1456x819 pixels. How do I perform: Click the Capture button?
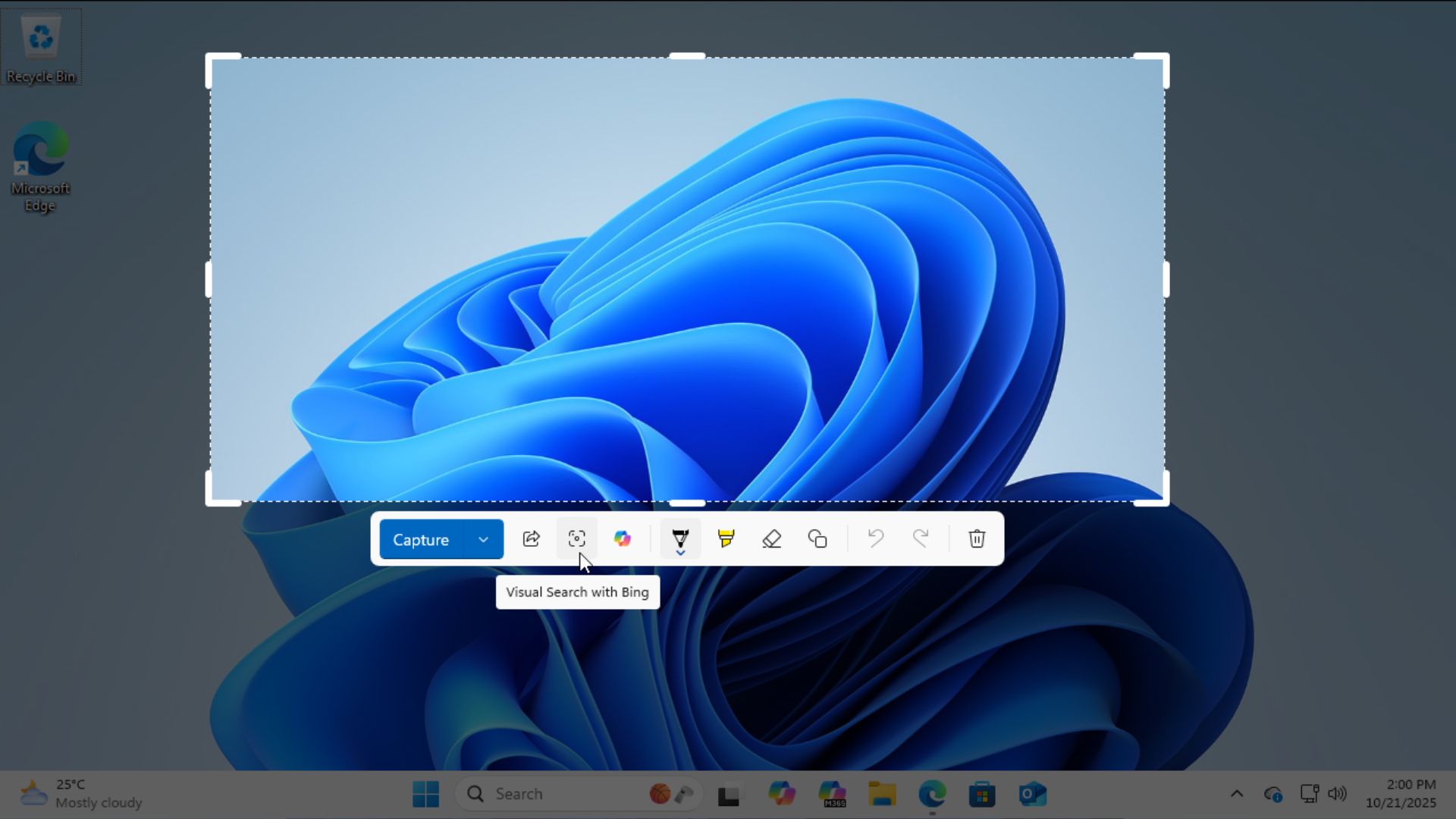[x=420, y=539]
